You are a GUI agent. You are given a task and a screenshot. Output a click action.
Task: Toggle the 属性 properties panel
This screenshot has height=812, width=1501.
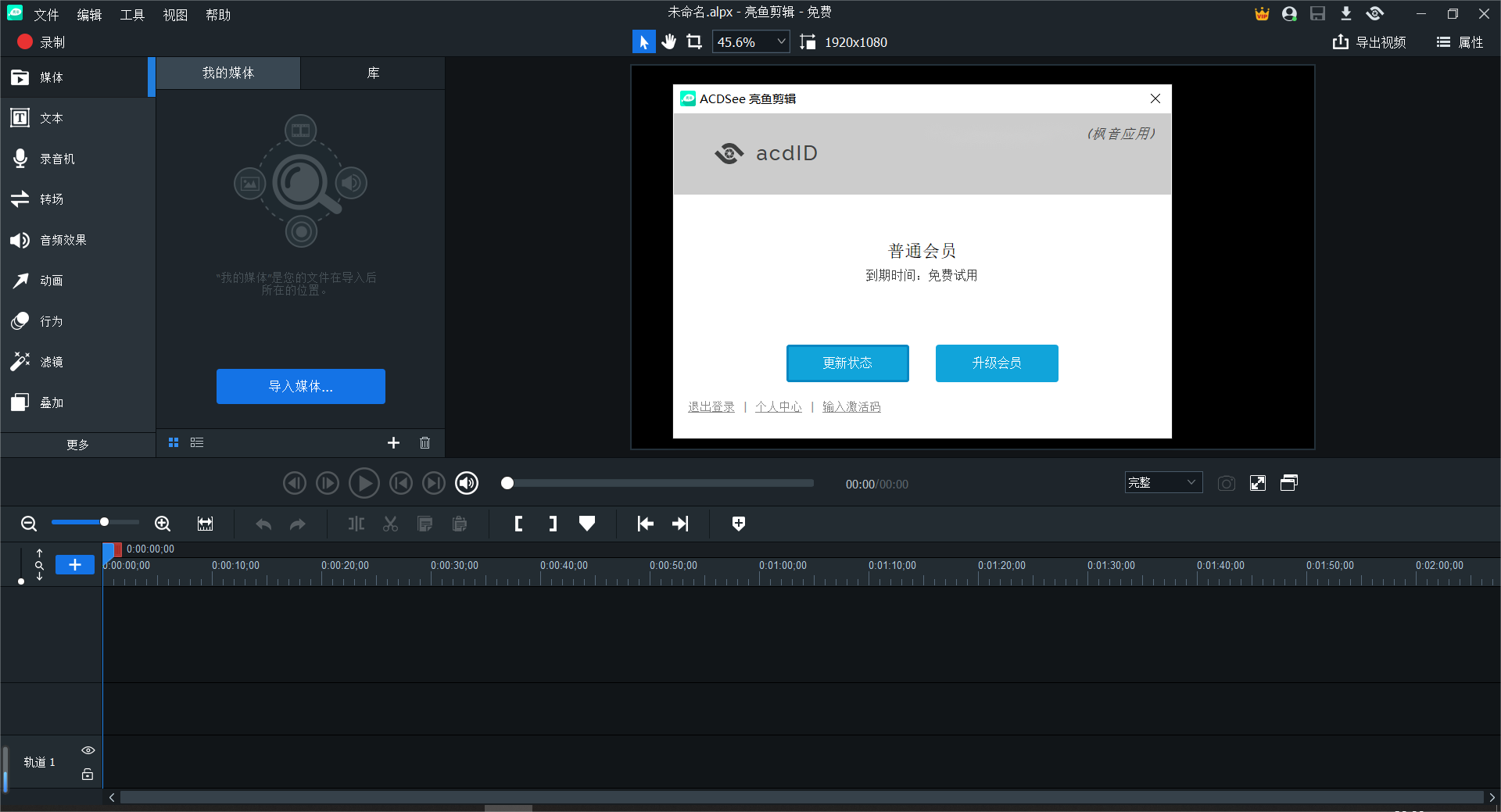1460,42
